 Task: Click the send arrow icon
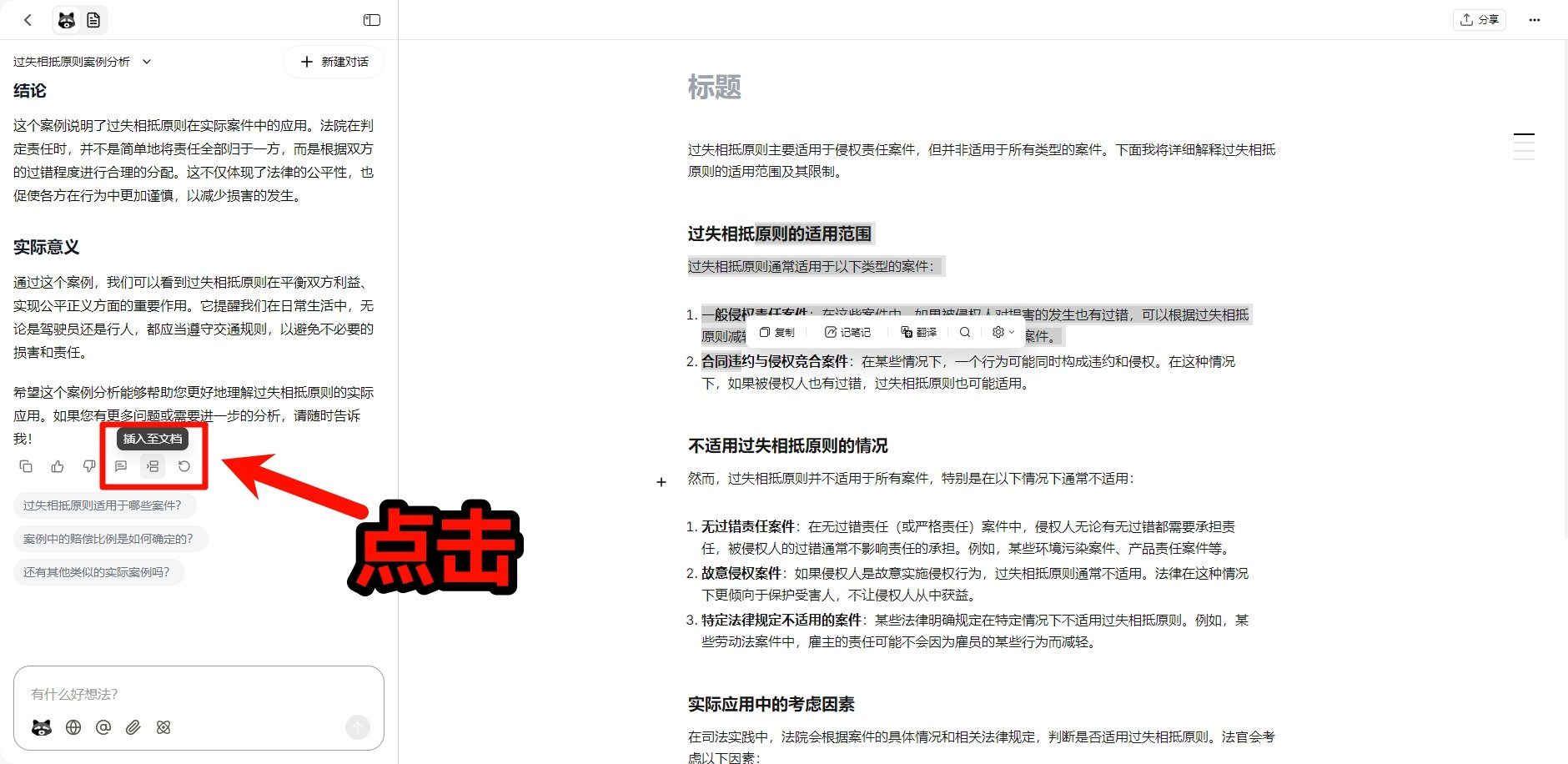point(357,726)
